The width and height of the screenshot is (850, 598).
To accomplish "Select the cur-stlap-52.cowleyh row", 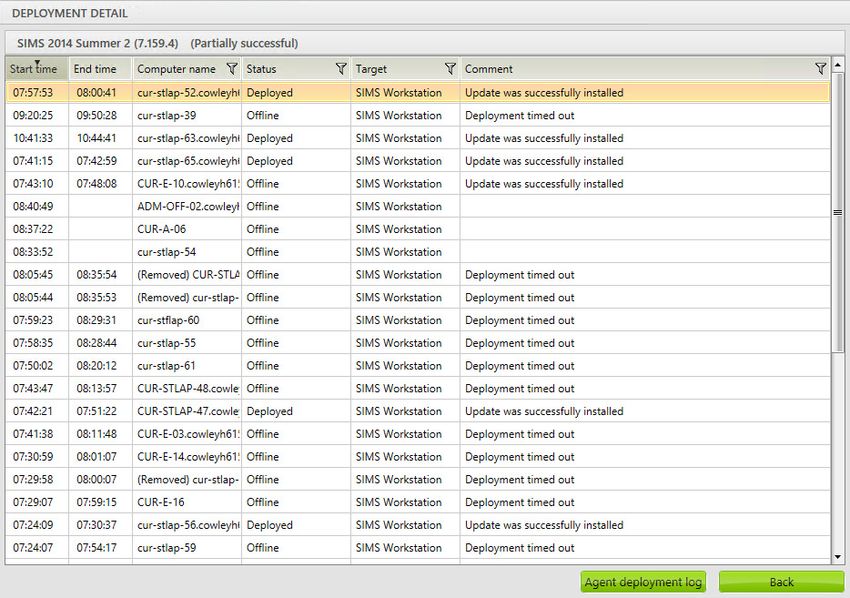I will pyautogui.click(x=418, y=93).
